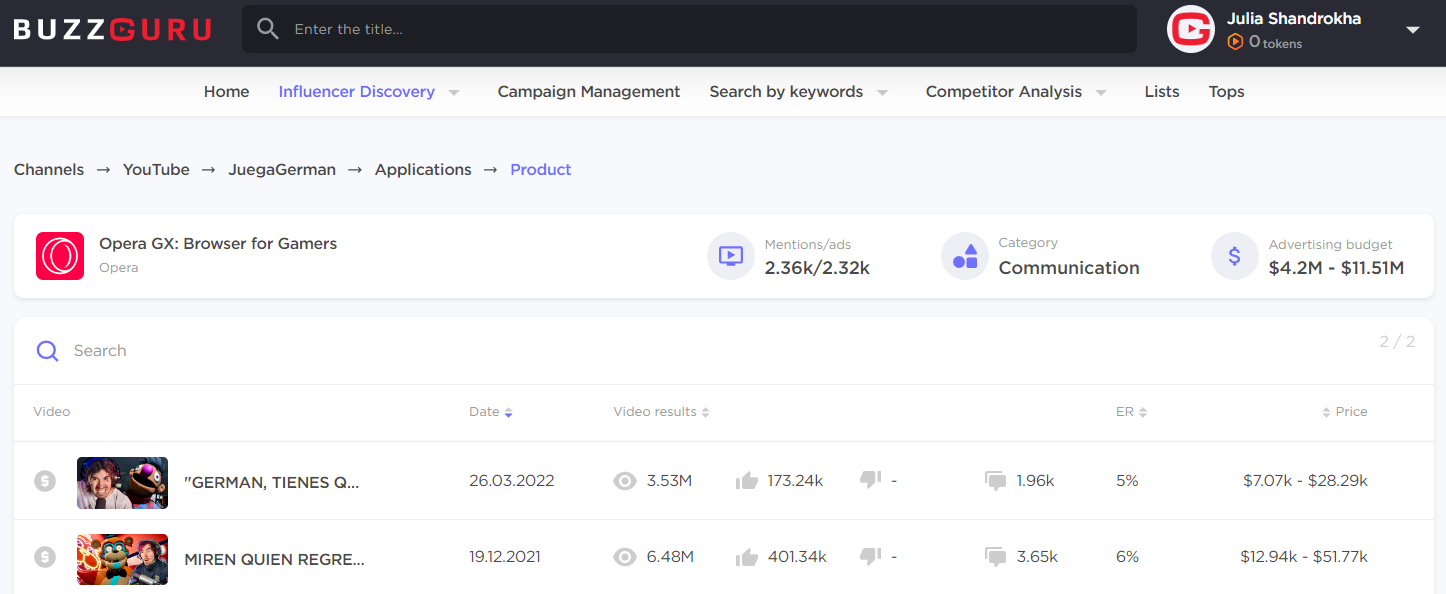The height and width of the screenshot is (594, 1446).
Task: Open Lists page
Action: pyautogui.click(x=1162, y=91)
